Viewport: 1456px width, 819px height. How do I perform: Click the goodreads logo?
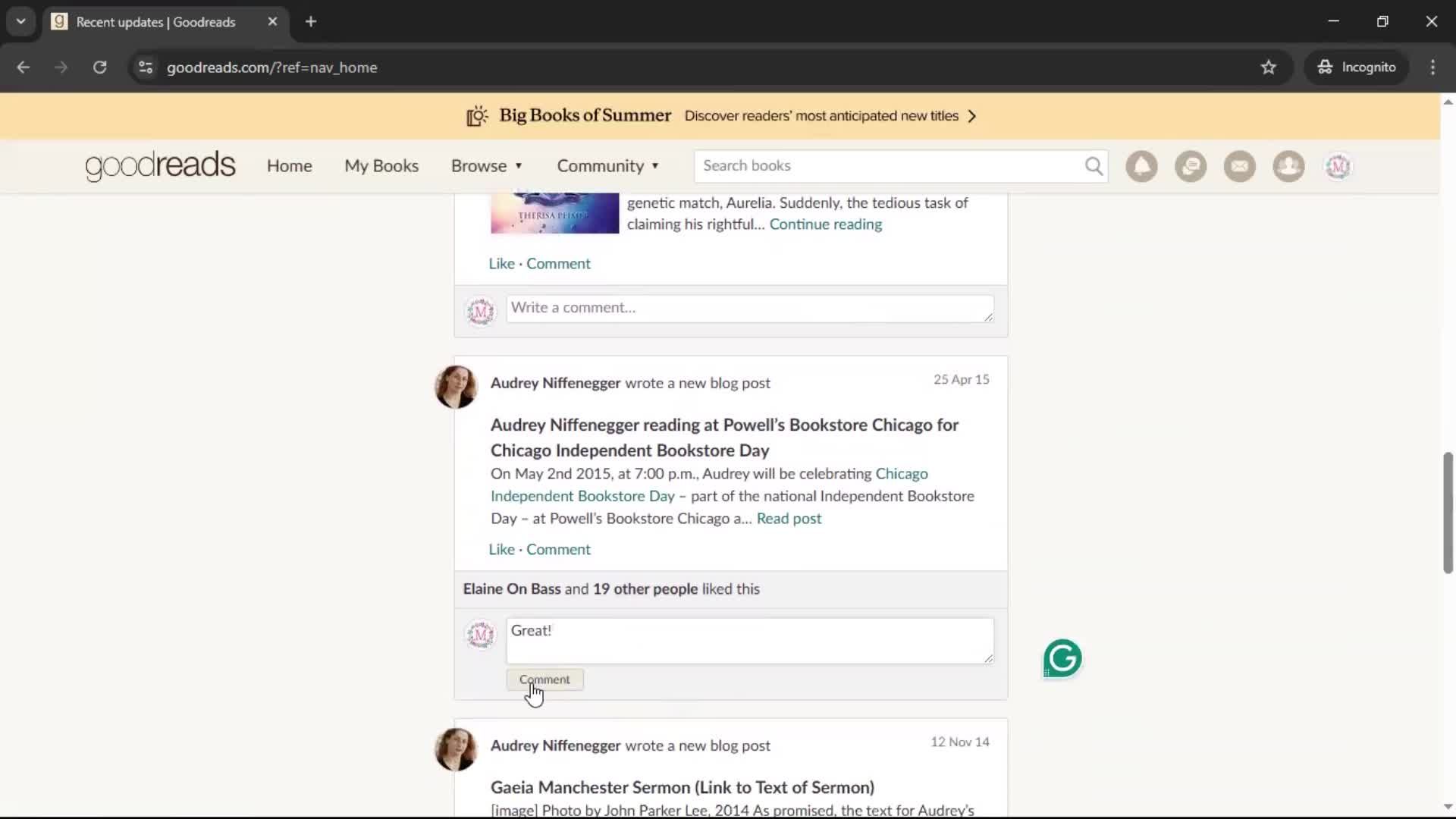(x=160, y=165)
